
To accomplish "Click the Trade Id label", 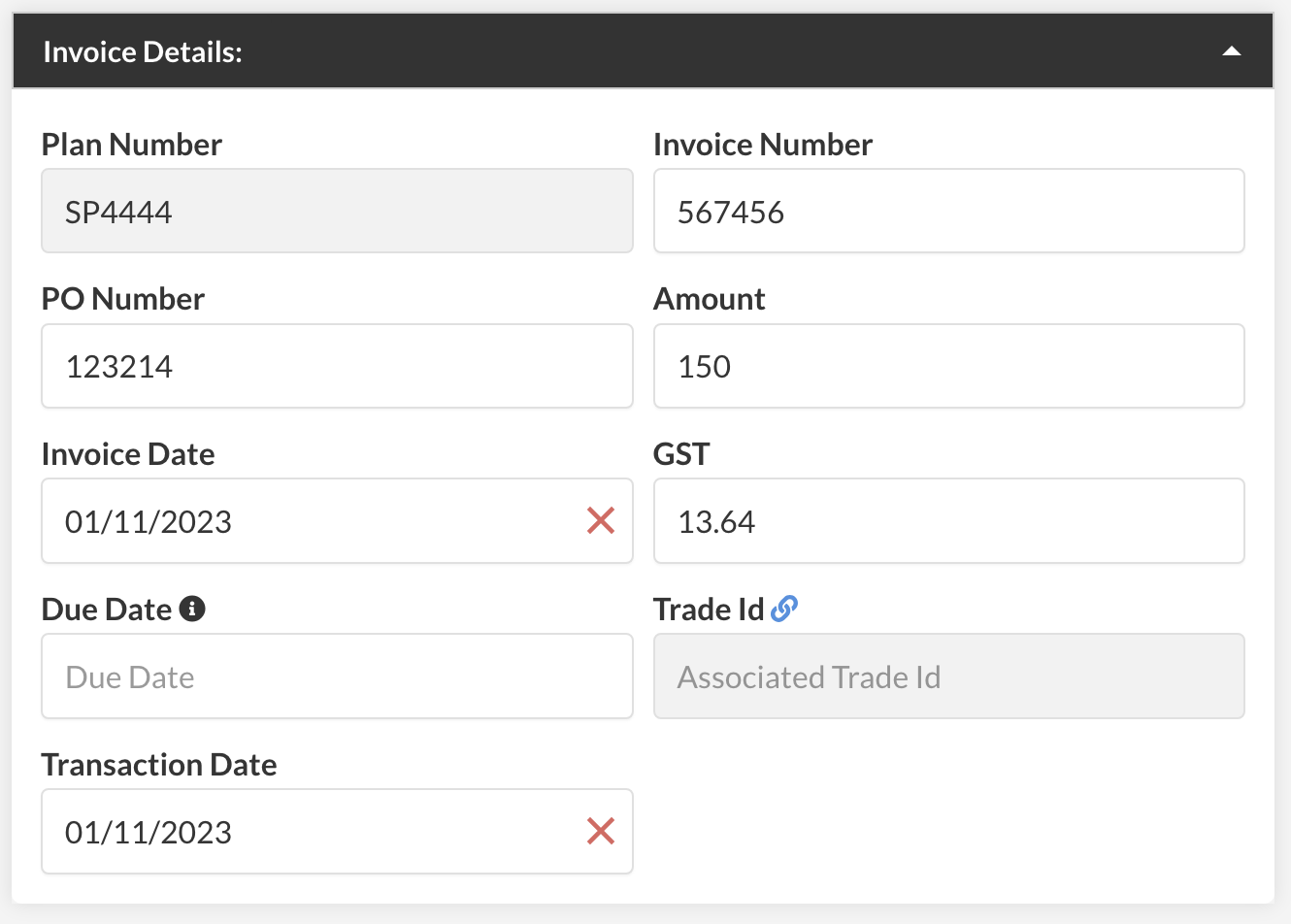I will click(709, 610).
